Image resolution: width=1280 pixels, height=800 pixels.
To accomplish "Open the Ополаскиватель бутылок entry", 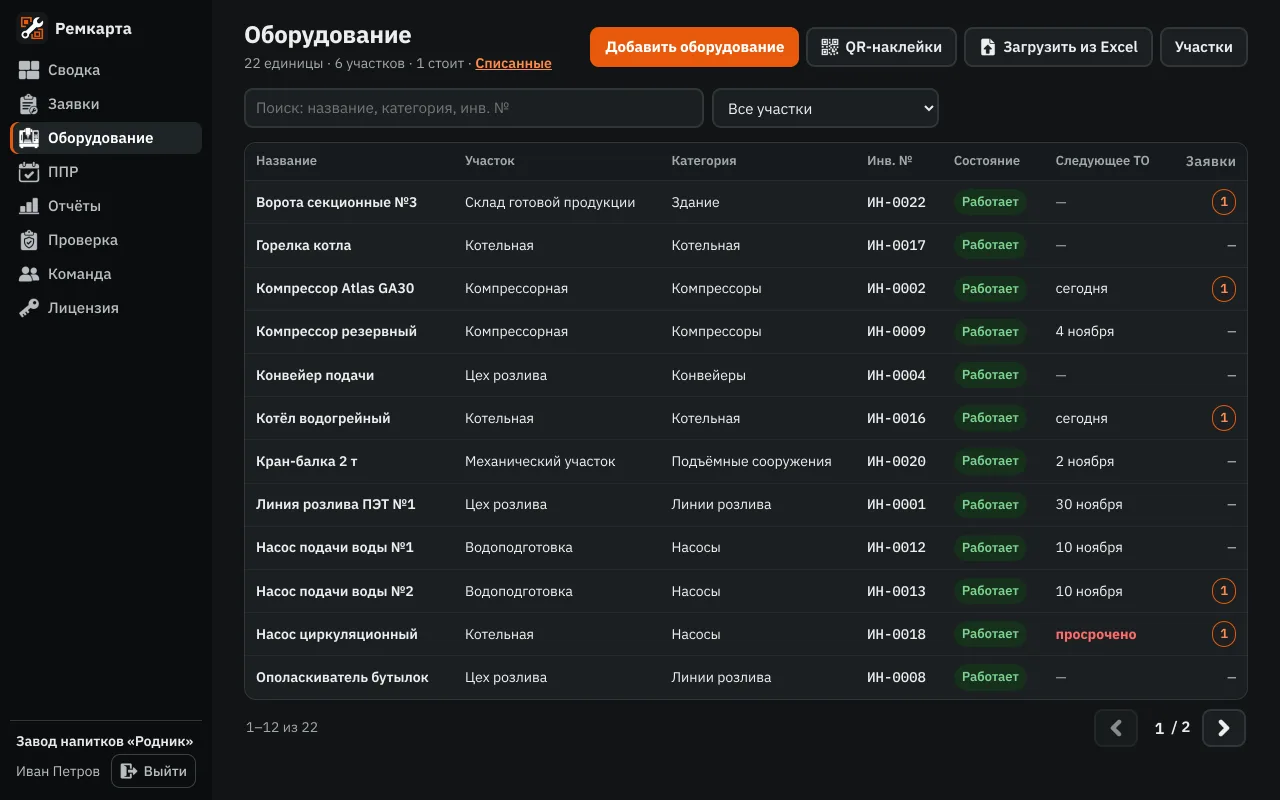I will [x=342, y=678].
